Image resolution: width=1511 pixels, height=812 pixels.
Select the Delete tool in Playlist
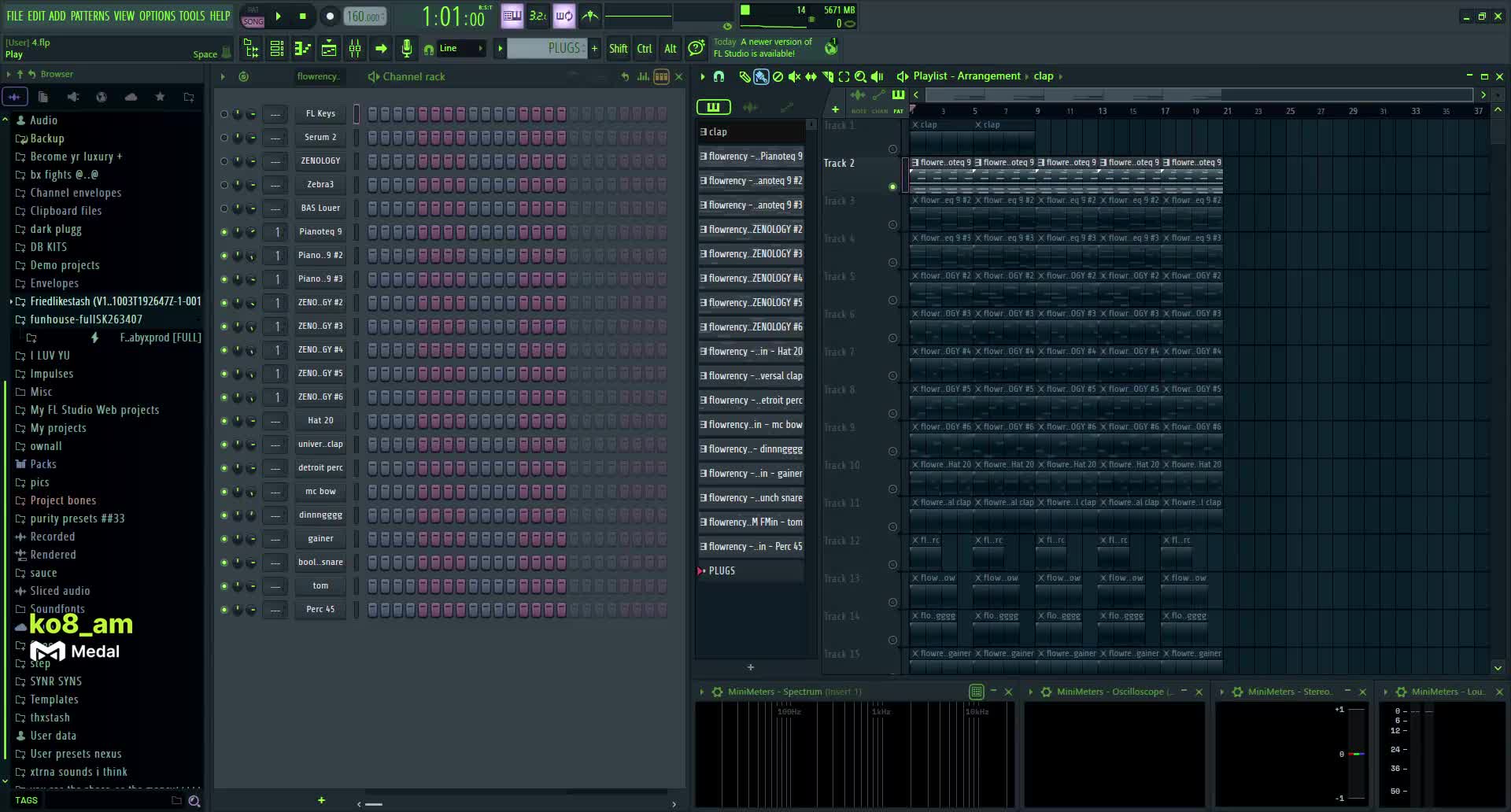coord(778,76)
